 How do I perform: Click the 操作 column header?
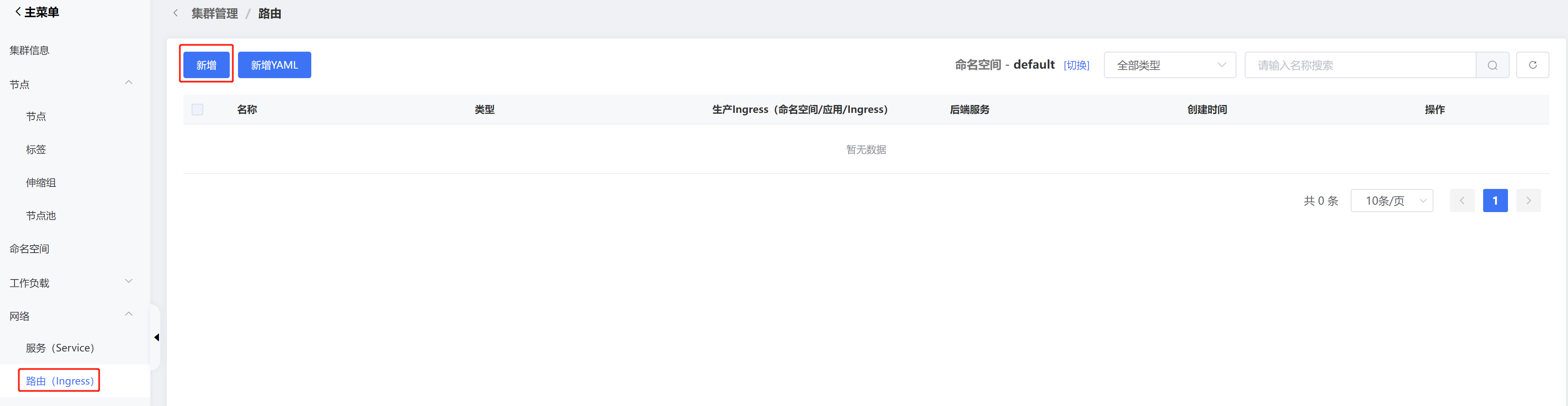point(1435,110)
